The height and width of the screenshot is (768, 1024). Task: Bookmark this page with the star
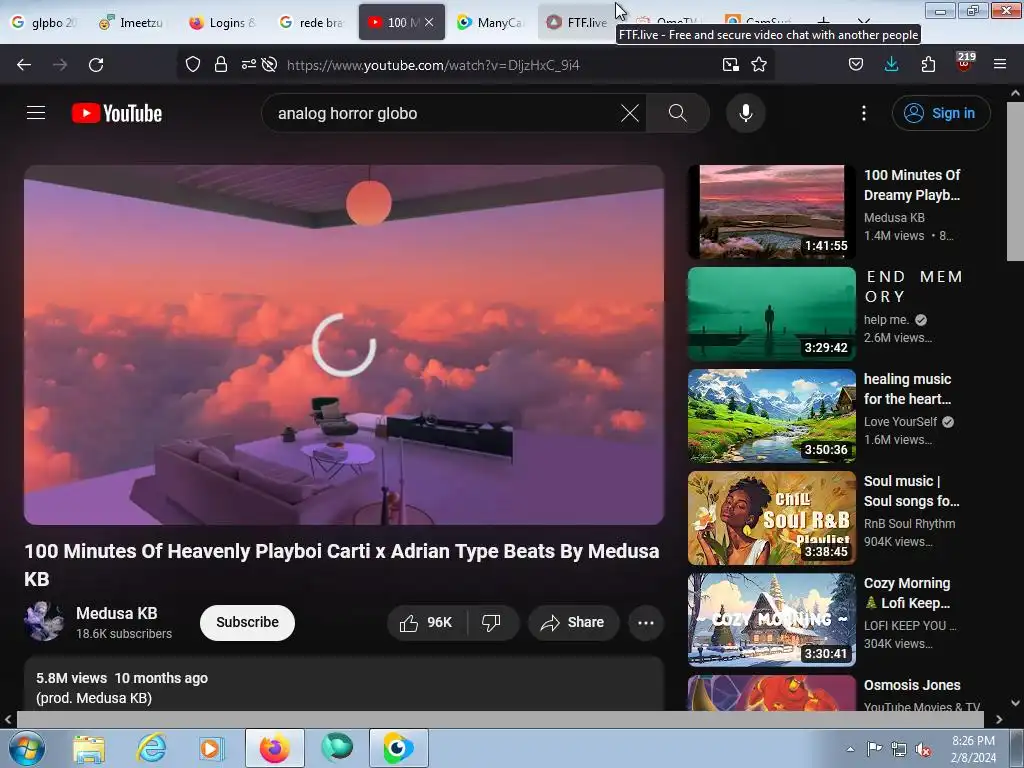(x=759, y=64)
